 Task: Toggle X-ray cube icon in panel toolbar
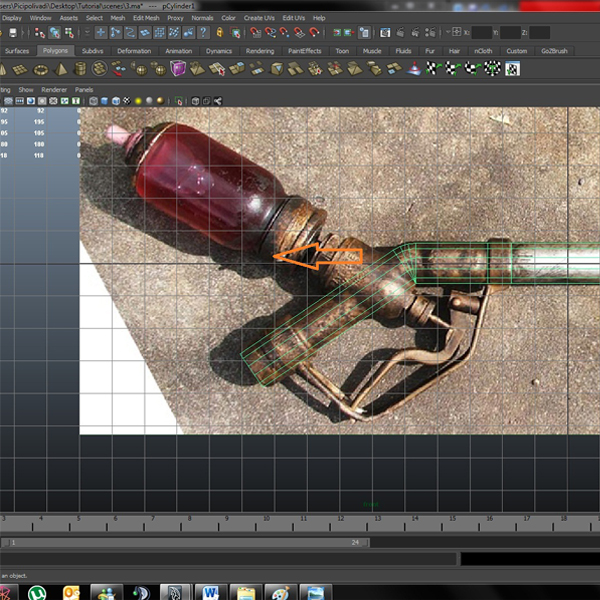[x=195, y=101]
